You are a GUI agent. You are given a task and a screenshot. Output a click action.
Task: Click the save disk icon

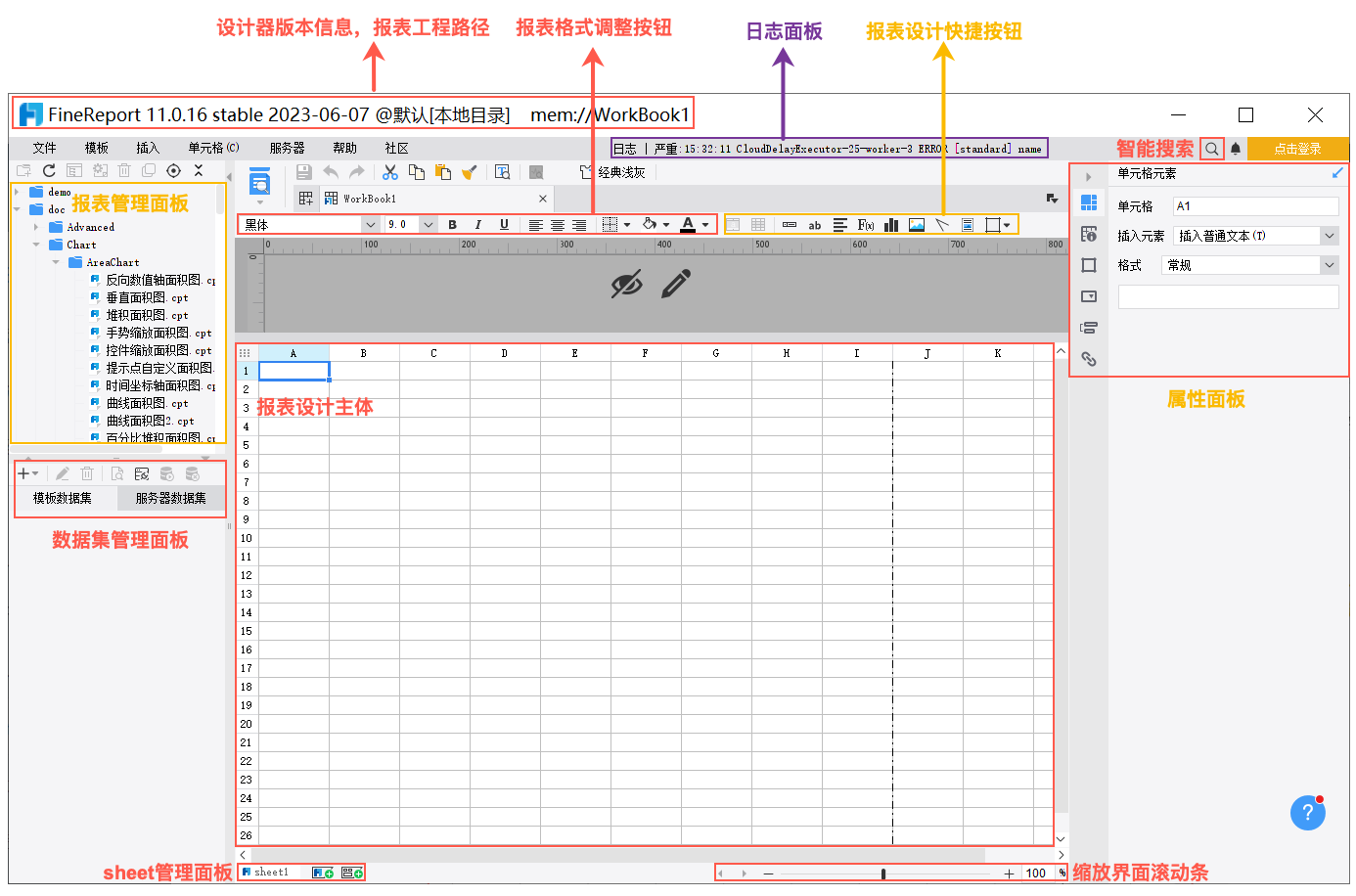pos(304,172)
